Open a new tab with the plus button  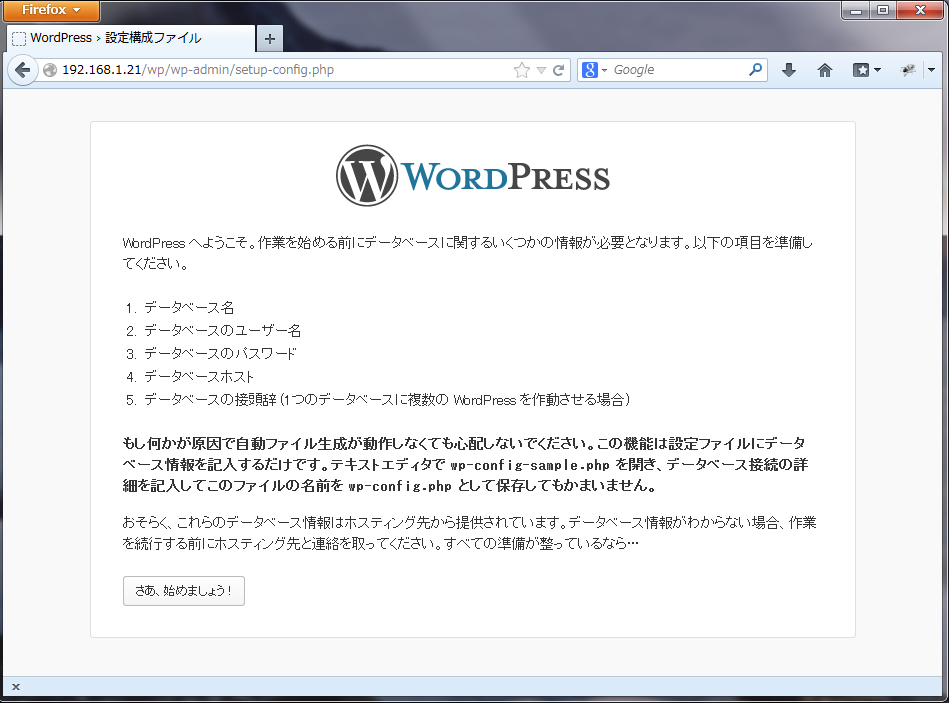pyautogui.click(x=269, y=39)
